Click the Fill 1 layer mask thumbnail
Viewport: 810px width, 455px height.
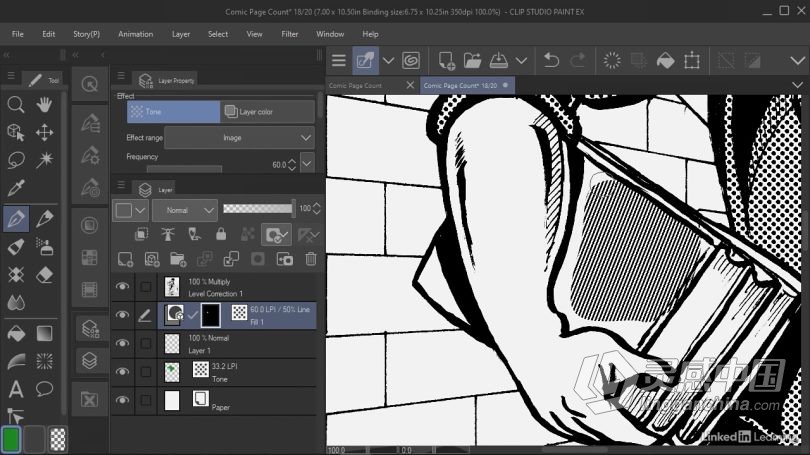210,315
